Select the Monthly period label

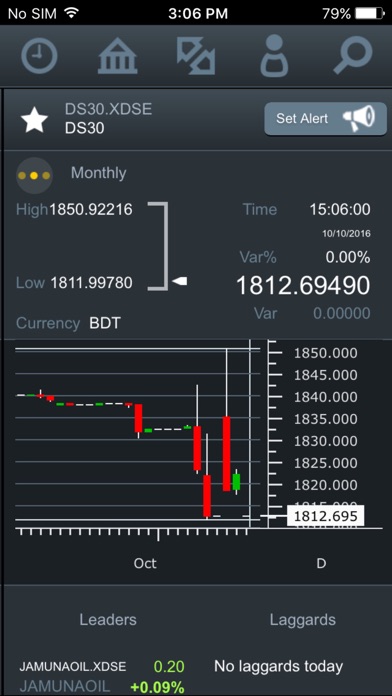[x=99, y=173]
